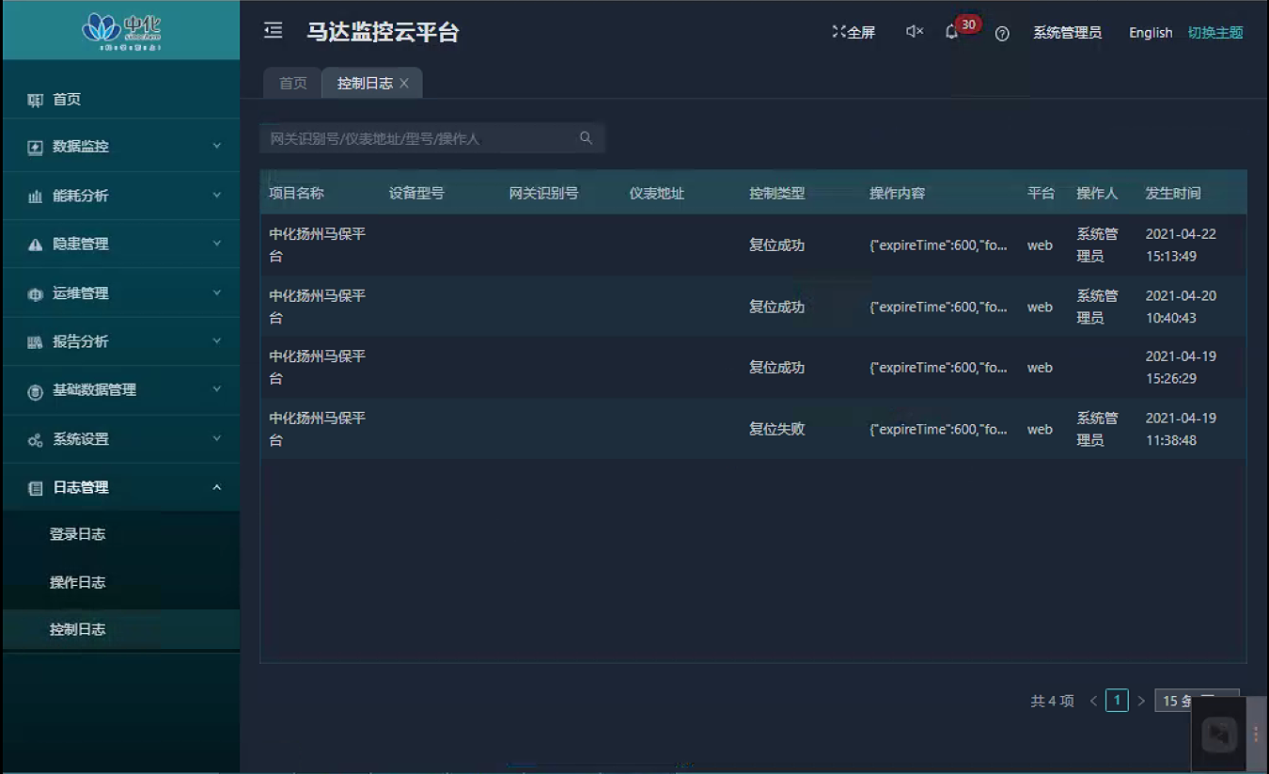
Task: Switch to the 首页 tab
Action: pyautogui.click(x=293, y=84)
